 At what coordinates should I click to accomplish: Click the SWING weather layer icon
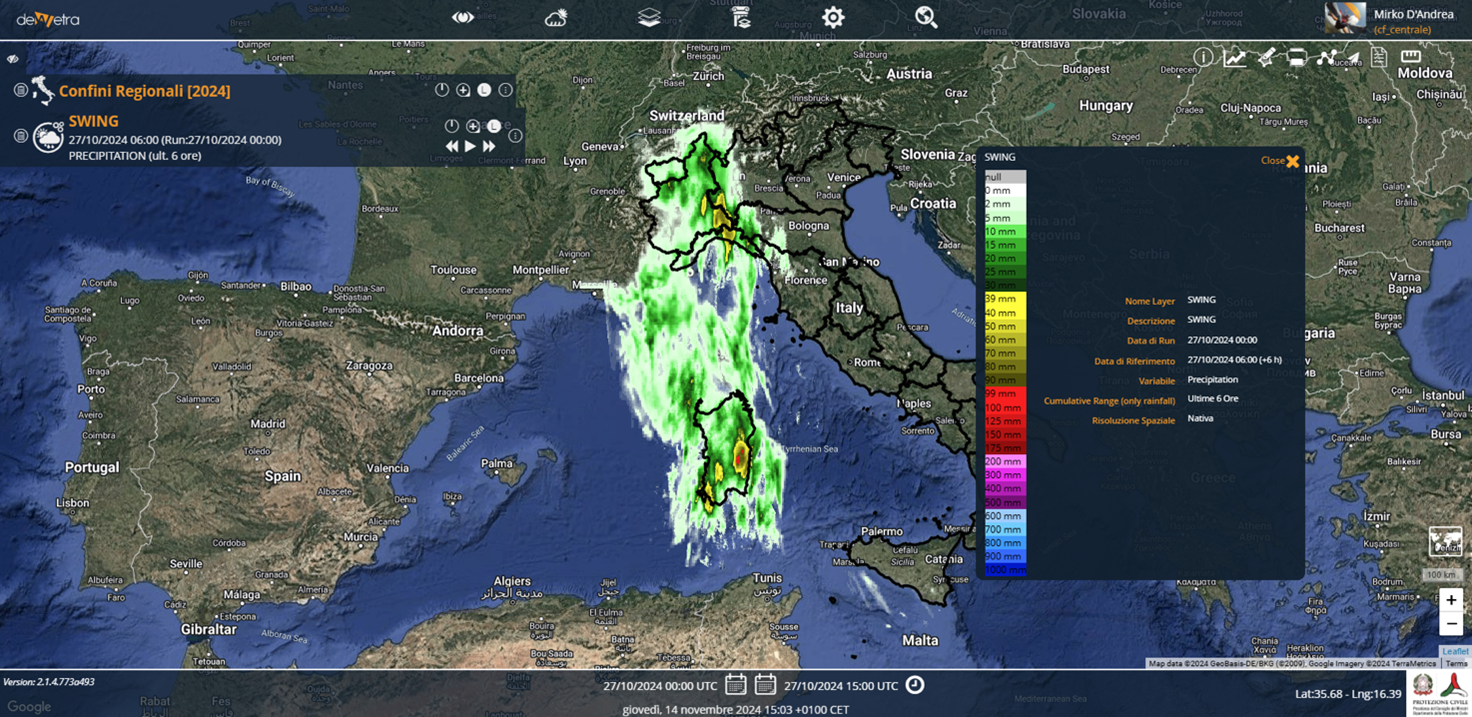[x=48, y=137]
